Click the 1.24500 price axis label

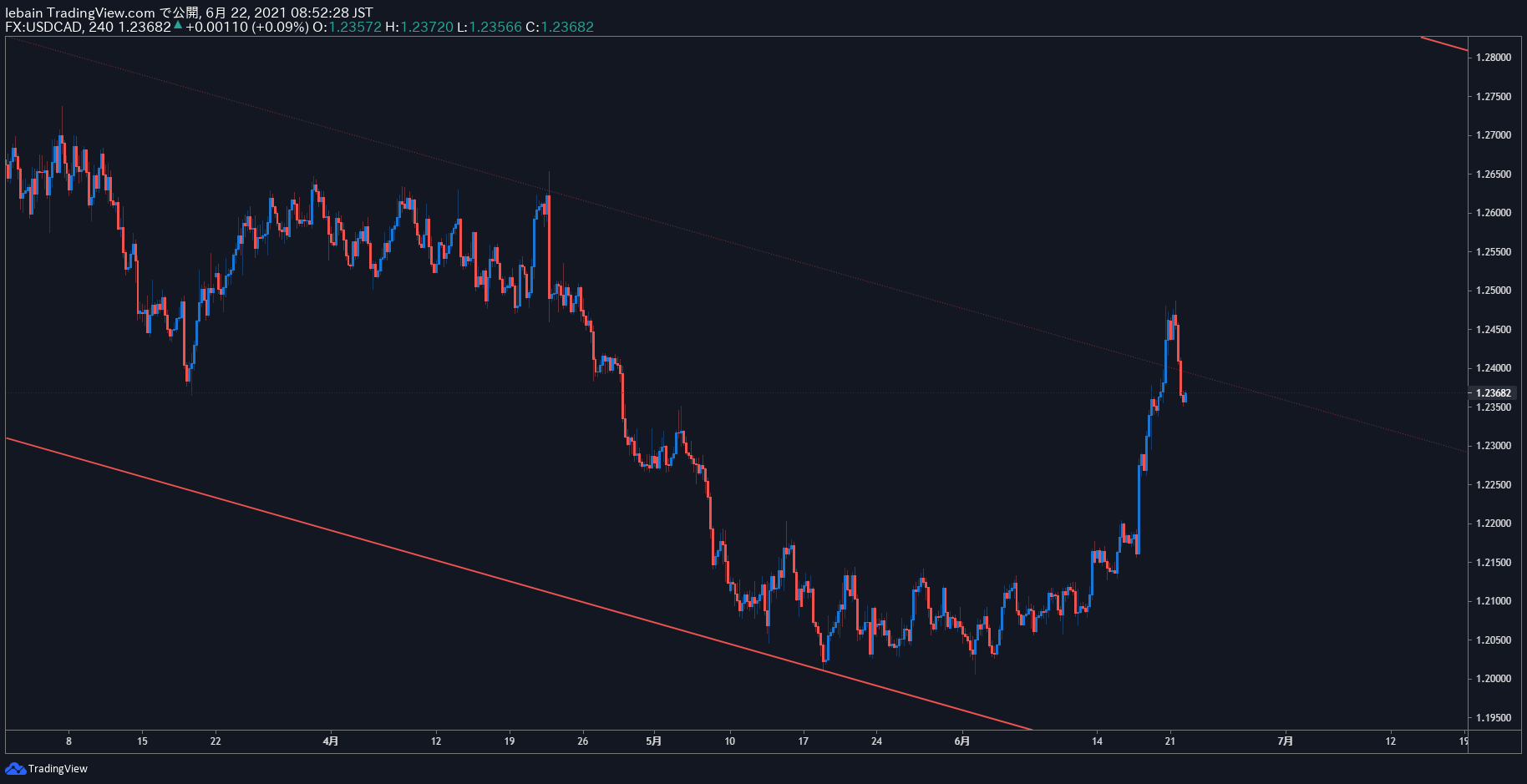click(x=1494, y=330)
